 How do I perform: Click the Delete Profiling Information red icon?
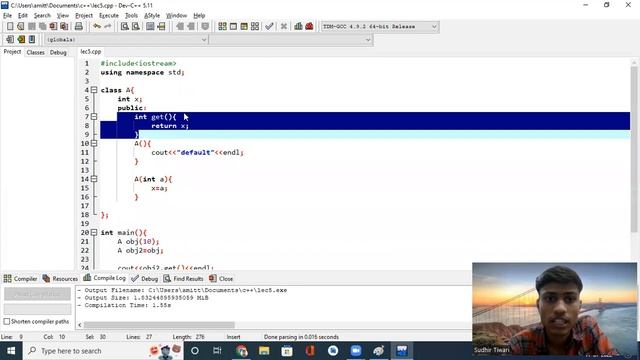[309, 27]
